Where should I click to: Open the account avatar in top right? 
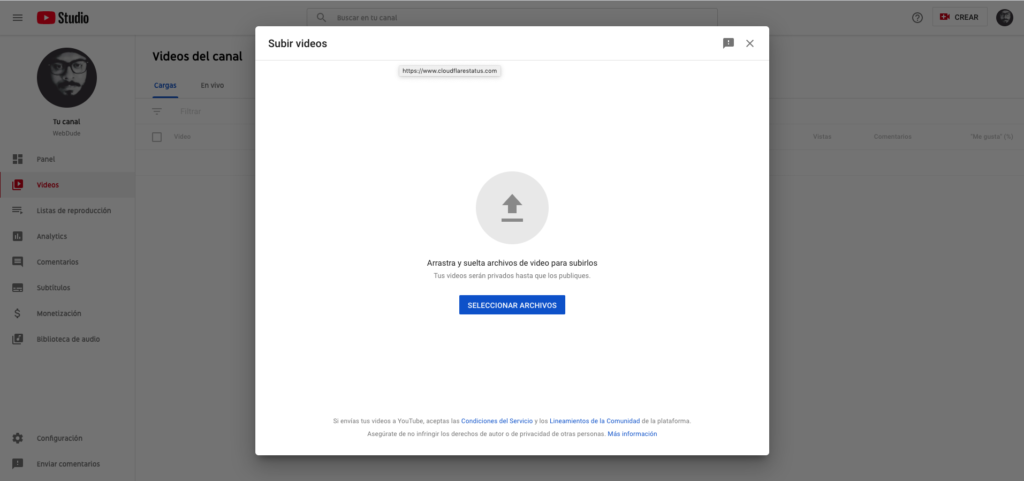click(x=1004, y=18)
